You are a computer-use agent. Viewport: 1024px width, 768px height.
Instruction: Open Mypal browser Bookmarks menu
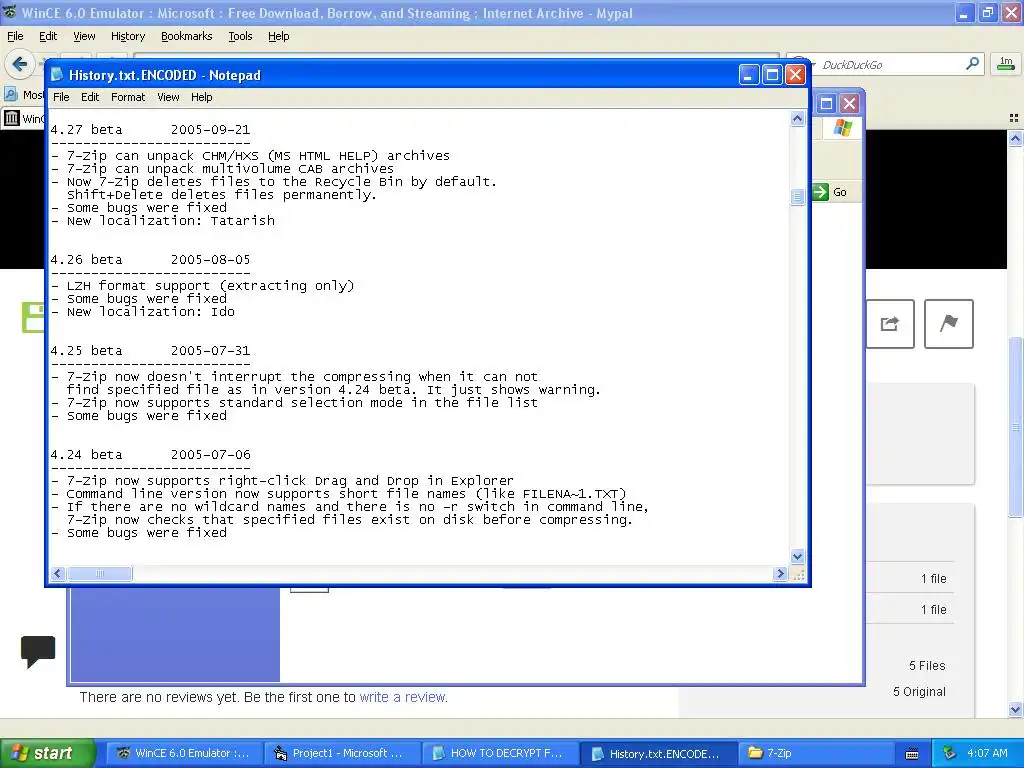pos(187,37)
